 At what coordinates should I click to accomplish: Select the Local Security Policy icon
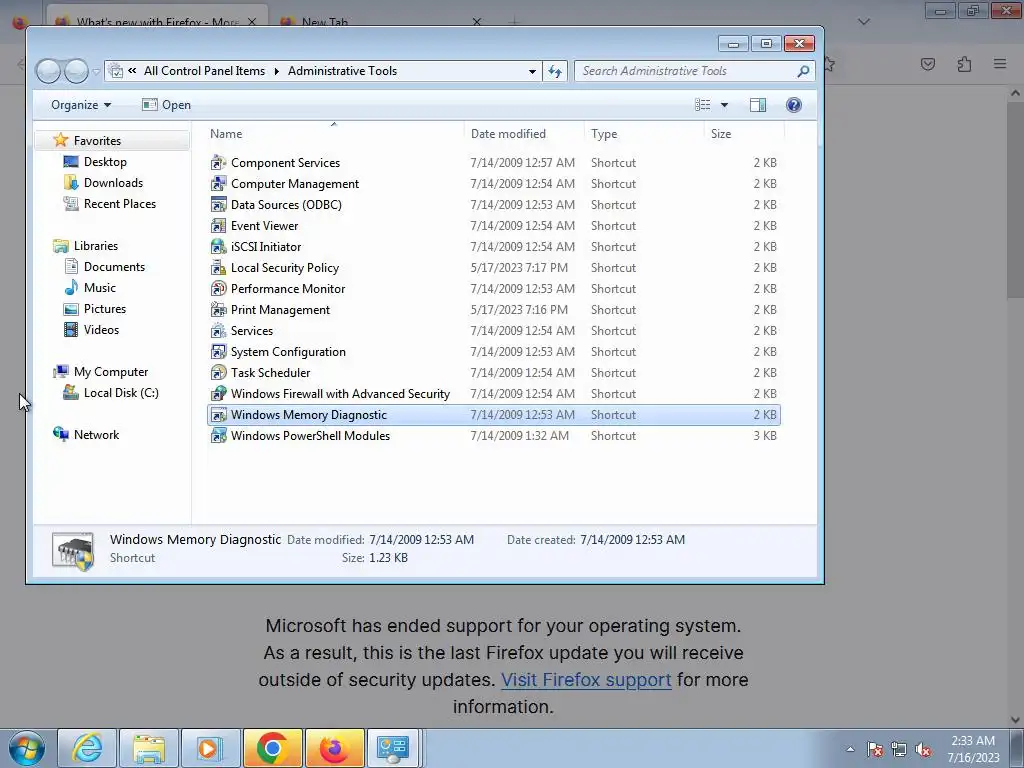(x=219, y=268)
